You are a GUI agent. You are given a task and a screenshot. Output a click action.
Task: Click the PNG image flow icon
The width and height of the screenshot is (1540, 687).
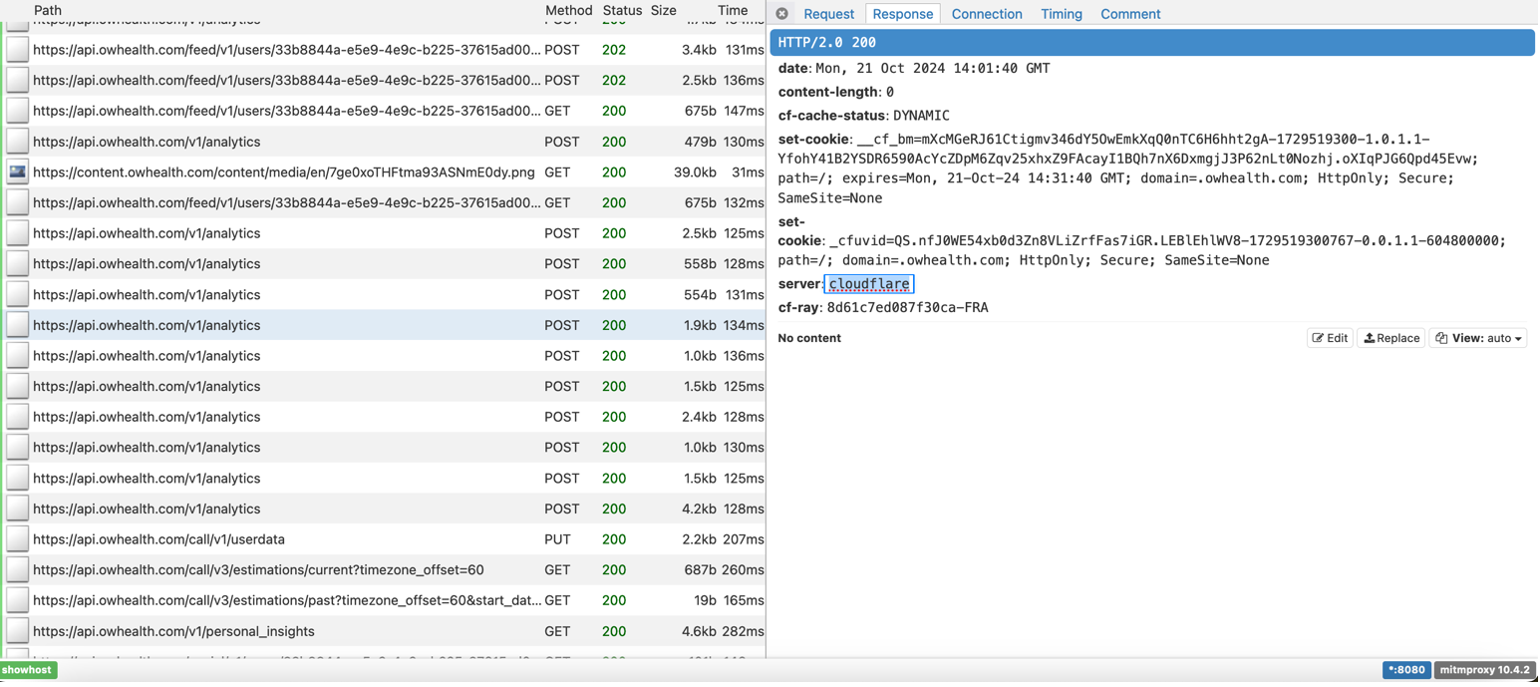(17, 172)
